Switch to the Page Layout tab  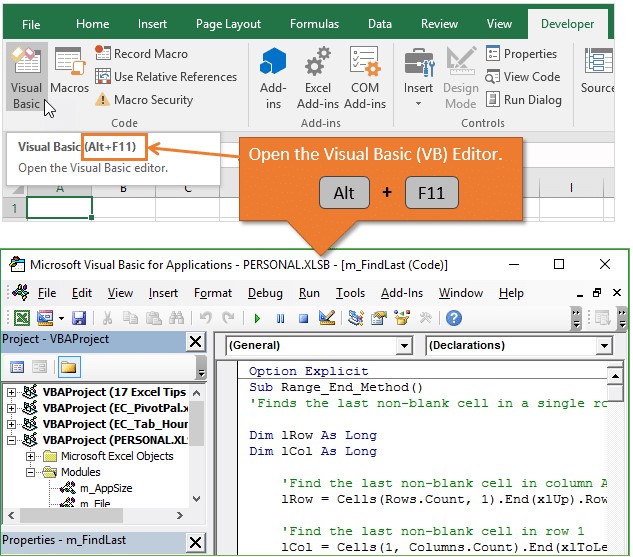pyautogui.click(x=228, y=24)
